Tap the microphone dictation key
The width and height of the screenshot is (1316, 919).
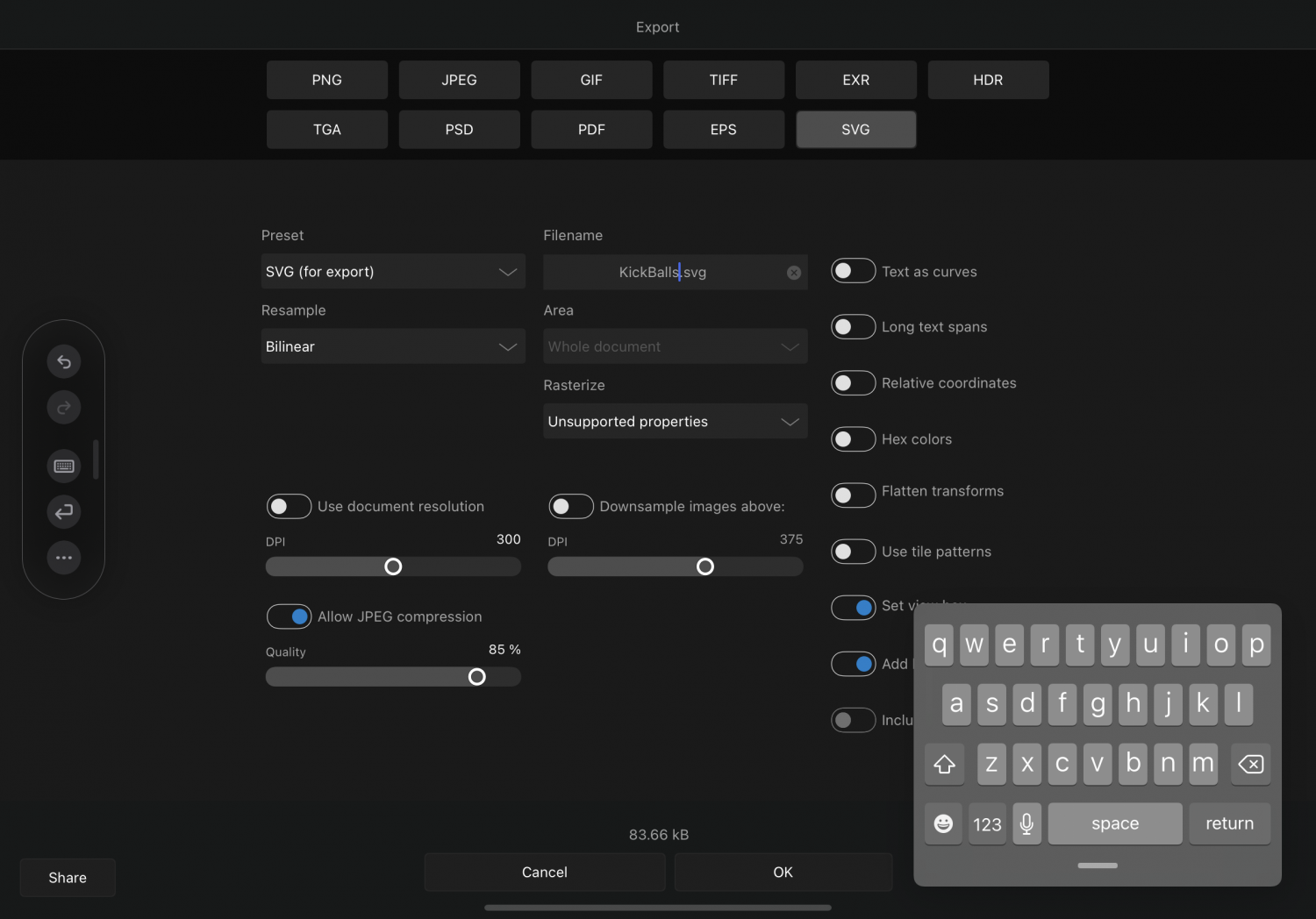tap(1026, 823)
